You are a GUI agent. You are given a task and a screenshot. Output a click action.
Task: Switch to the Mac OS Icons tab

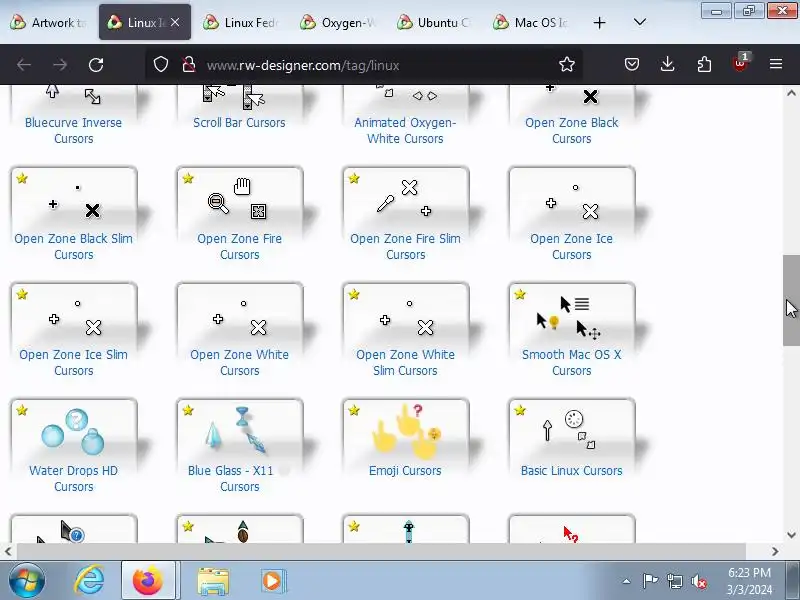pos(532,22)
